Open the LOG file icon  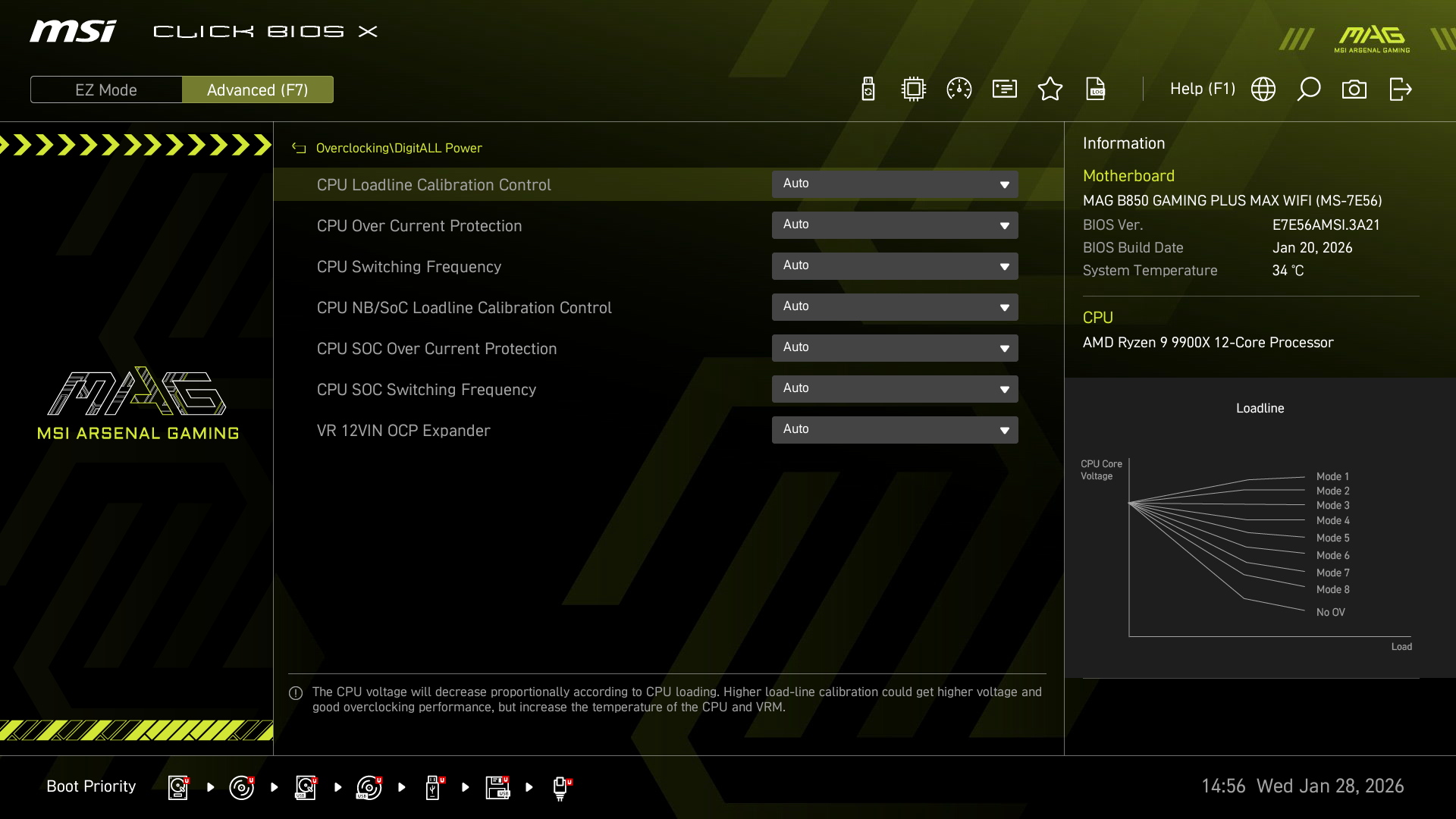[1096, 89]
